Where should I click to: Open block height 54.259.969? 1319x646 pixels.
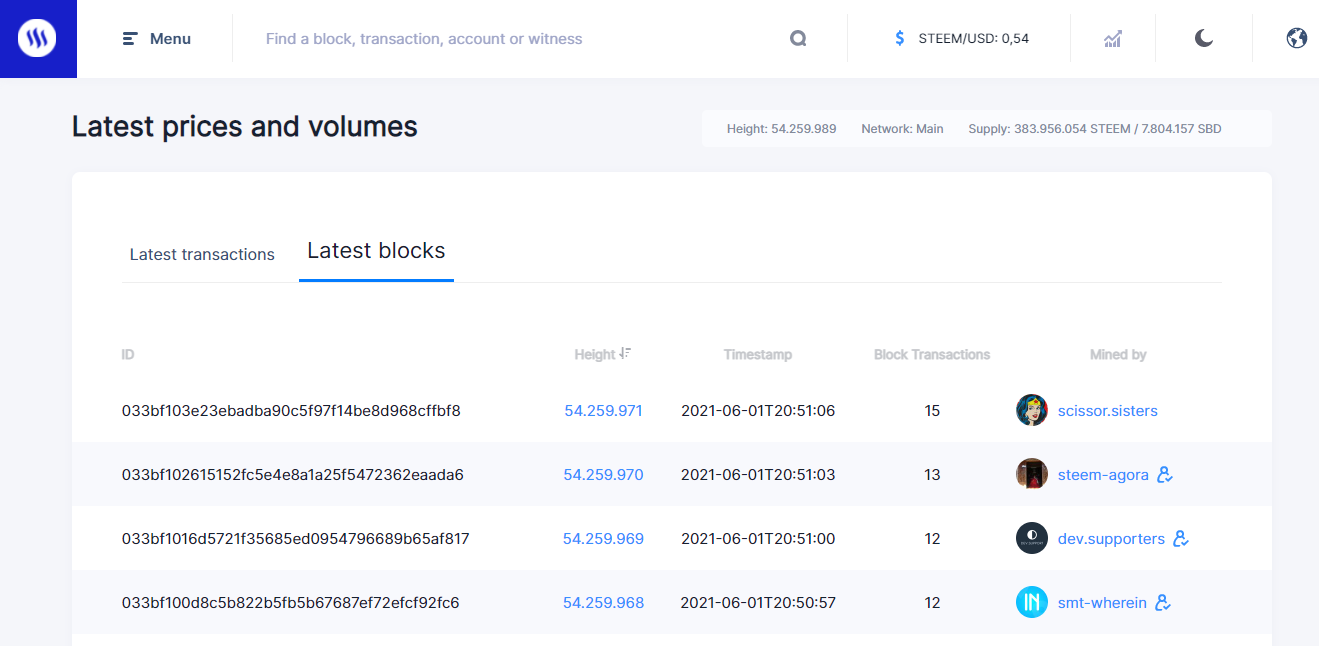click(x=603, y=539)
